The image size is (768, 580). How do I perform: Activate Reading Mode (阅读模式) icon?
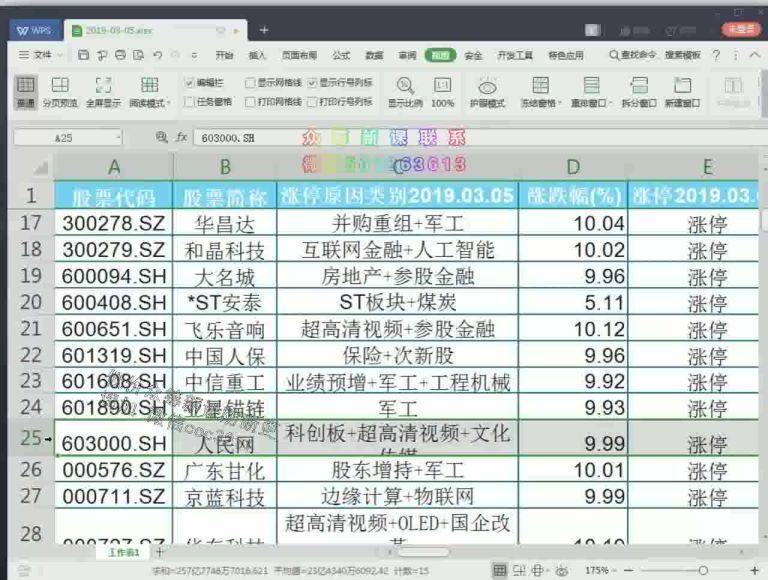pyautogui.click(x=149, y=86)
